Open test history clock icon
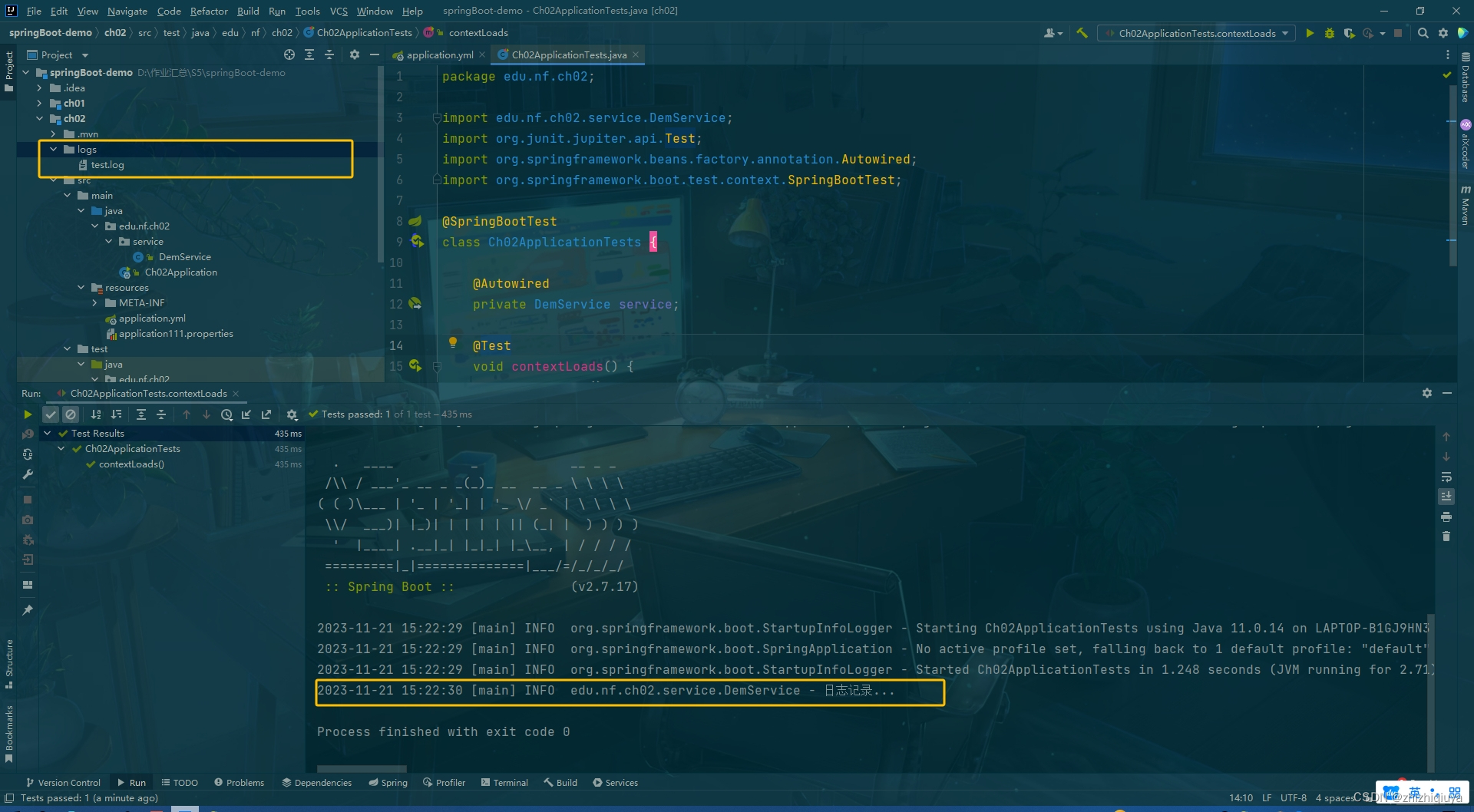This screenshot has width=1474, height=812. click(226, 414)
